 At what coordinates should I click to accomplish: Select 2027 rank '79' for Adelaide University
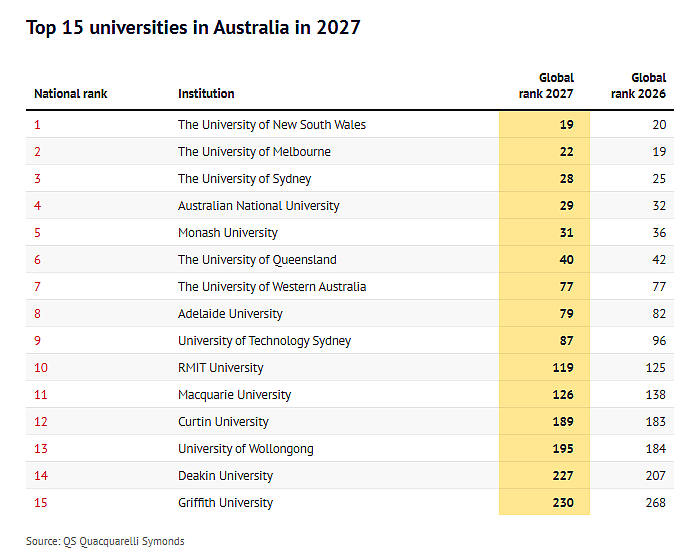click(x=566, y=314)
